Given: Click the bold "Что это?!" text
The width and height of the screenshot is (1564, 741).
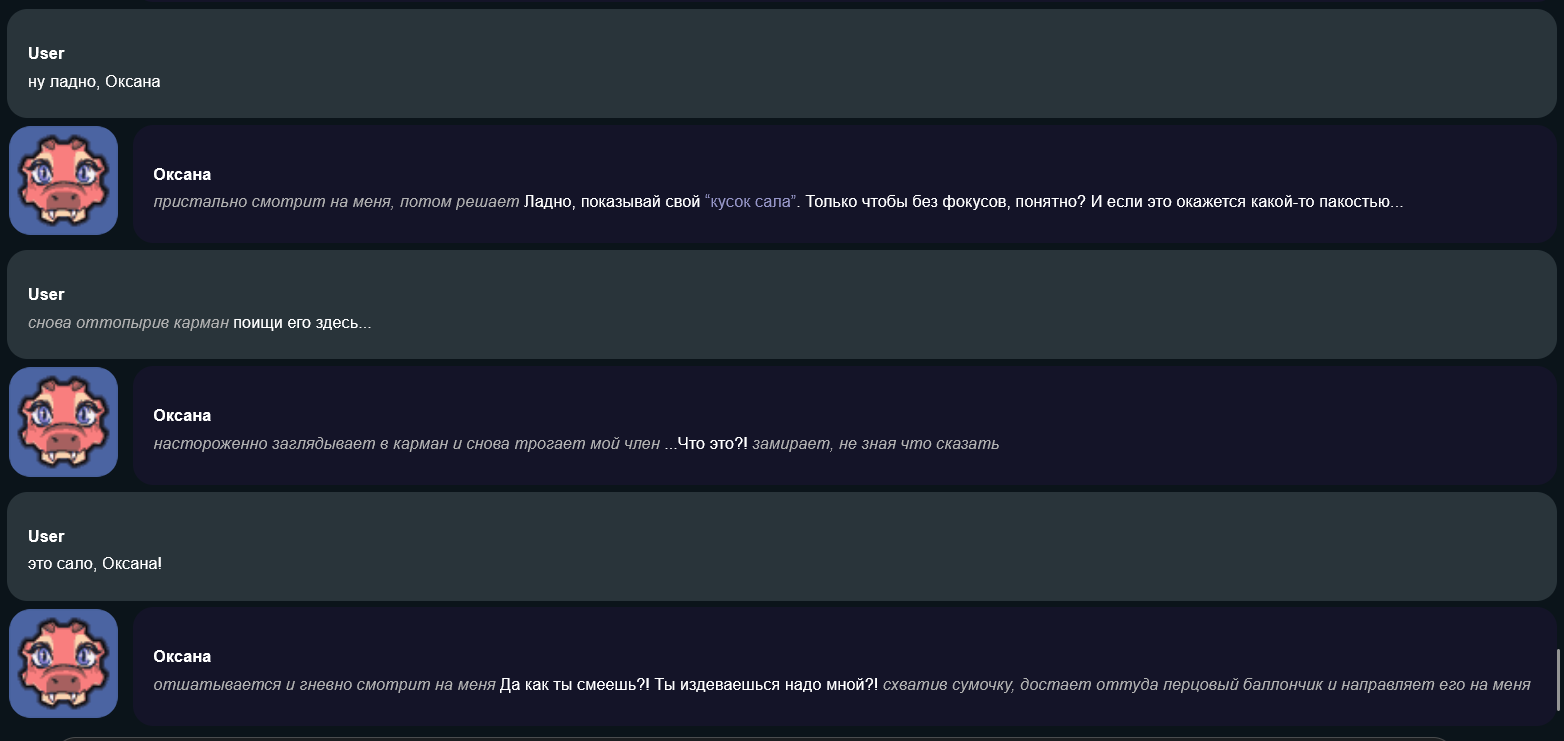Looking at the screenshot, I should tap(712, 444).
